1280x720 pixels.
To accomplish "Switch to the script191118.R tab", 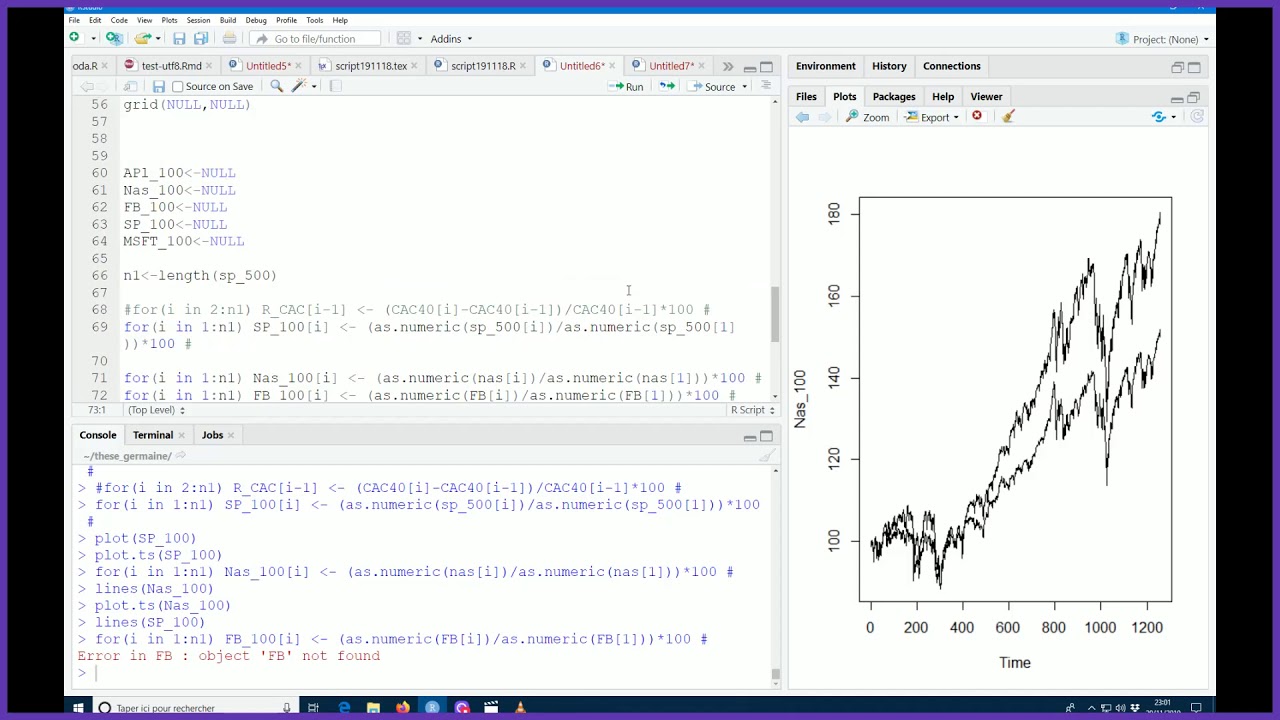I will pos(483,66).
